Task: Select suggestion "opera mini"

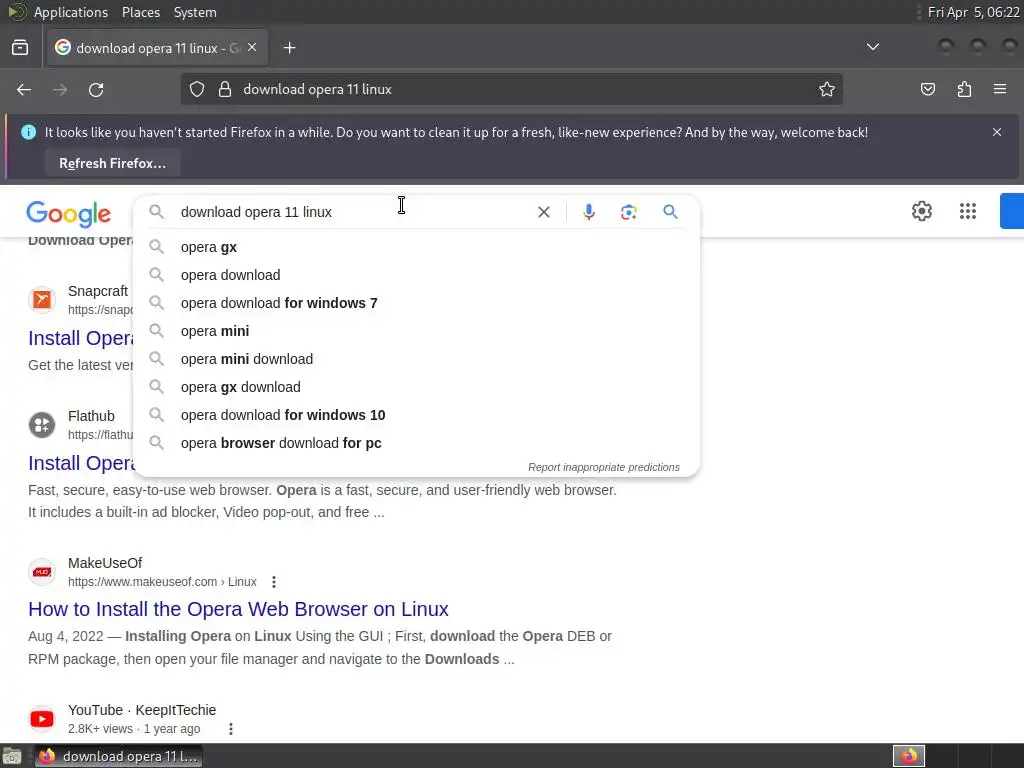Action: 416,331
